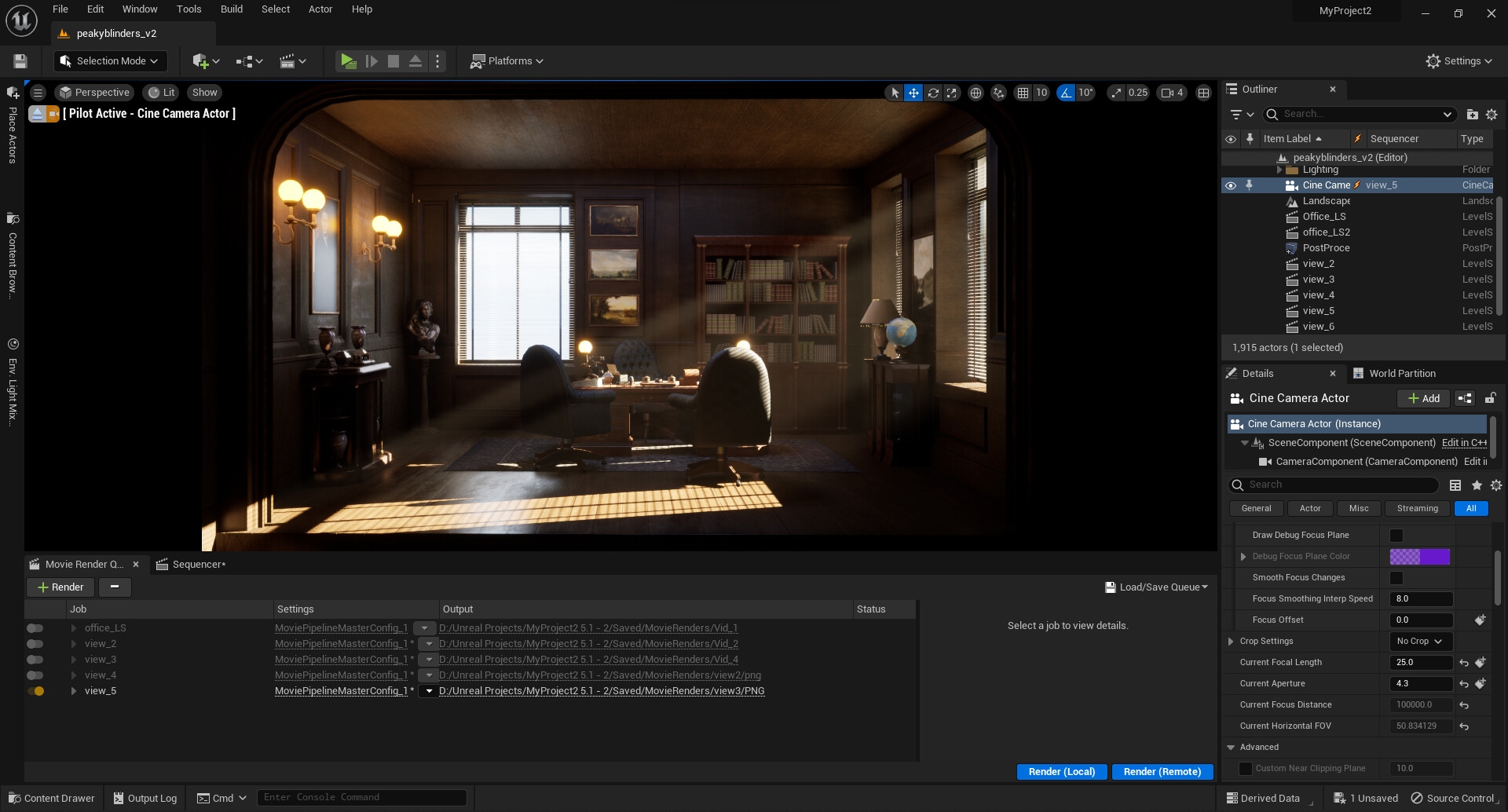Add keyframe for Current Aperture
This screenshot has width=1508, height=812.
point(1481,684)
